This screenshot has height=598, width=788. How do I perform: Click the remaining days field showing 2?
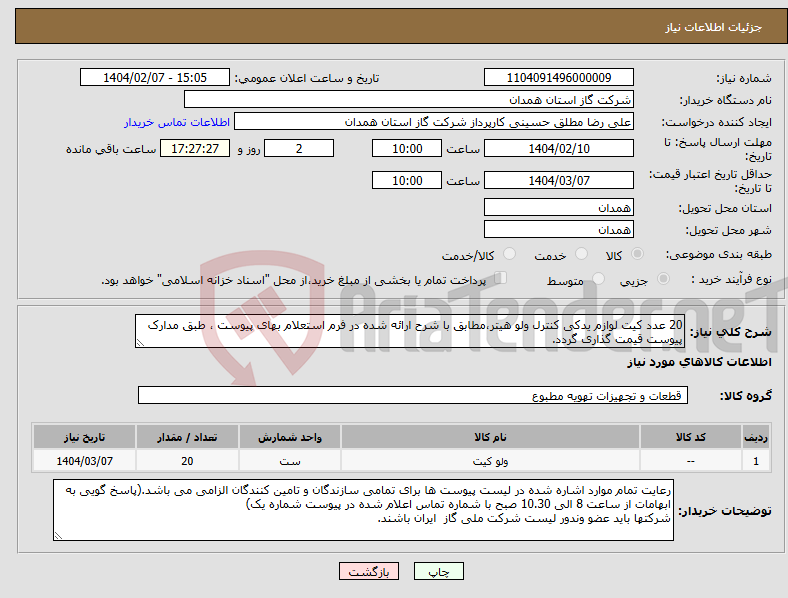pyautogui.click(x=299, y=148)
